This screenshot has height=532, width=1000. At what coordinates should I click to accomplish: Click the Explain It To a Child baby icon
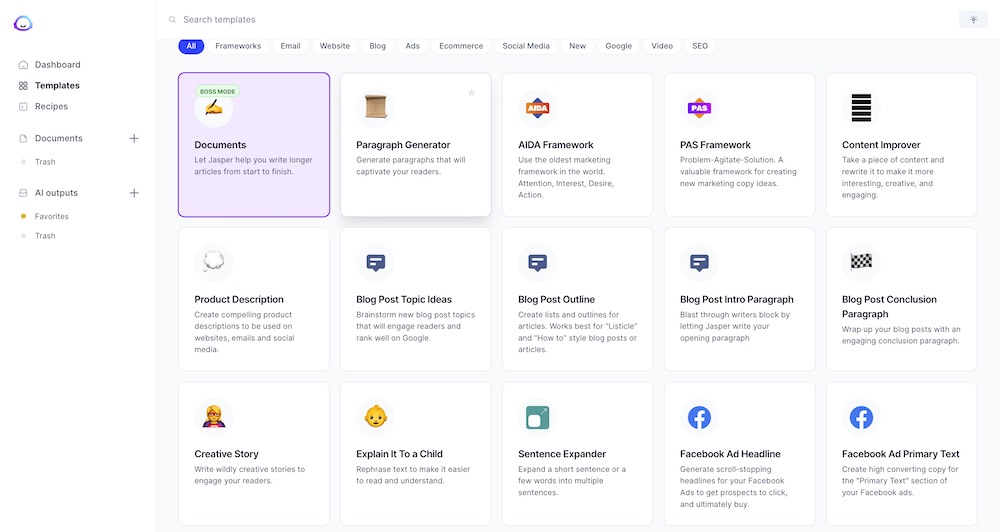point(376,417)
